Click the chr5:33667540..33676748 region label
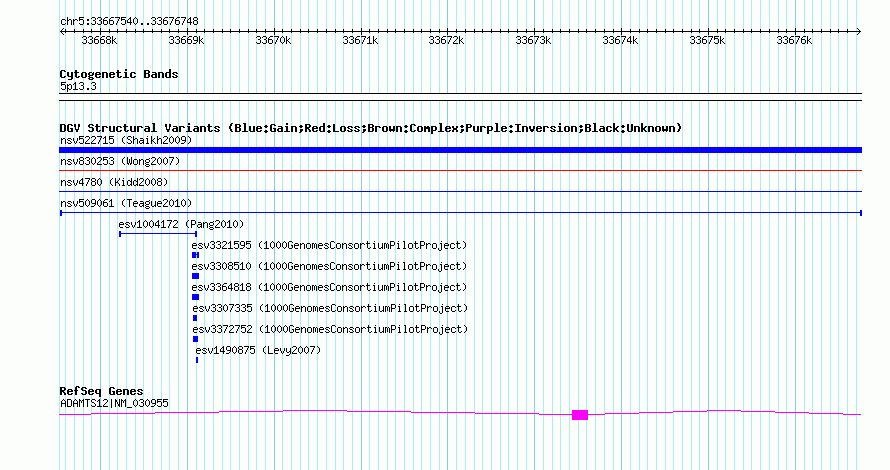This screenshot has height=470, width=890. pos(129,22)
